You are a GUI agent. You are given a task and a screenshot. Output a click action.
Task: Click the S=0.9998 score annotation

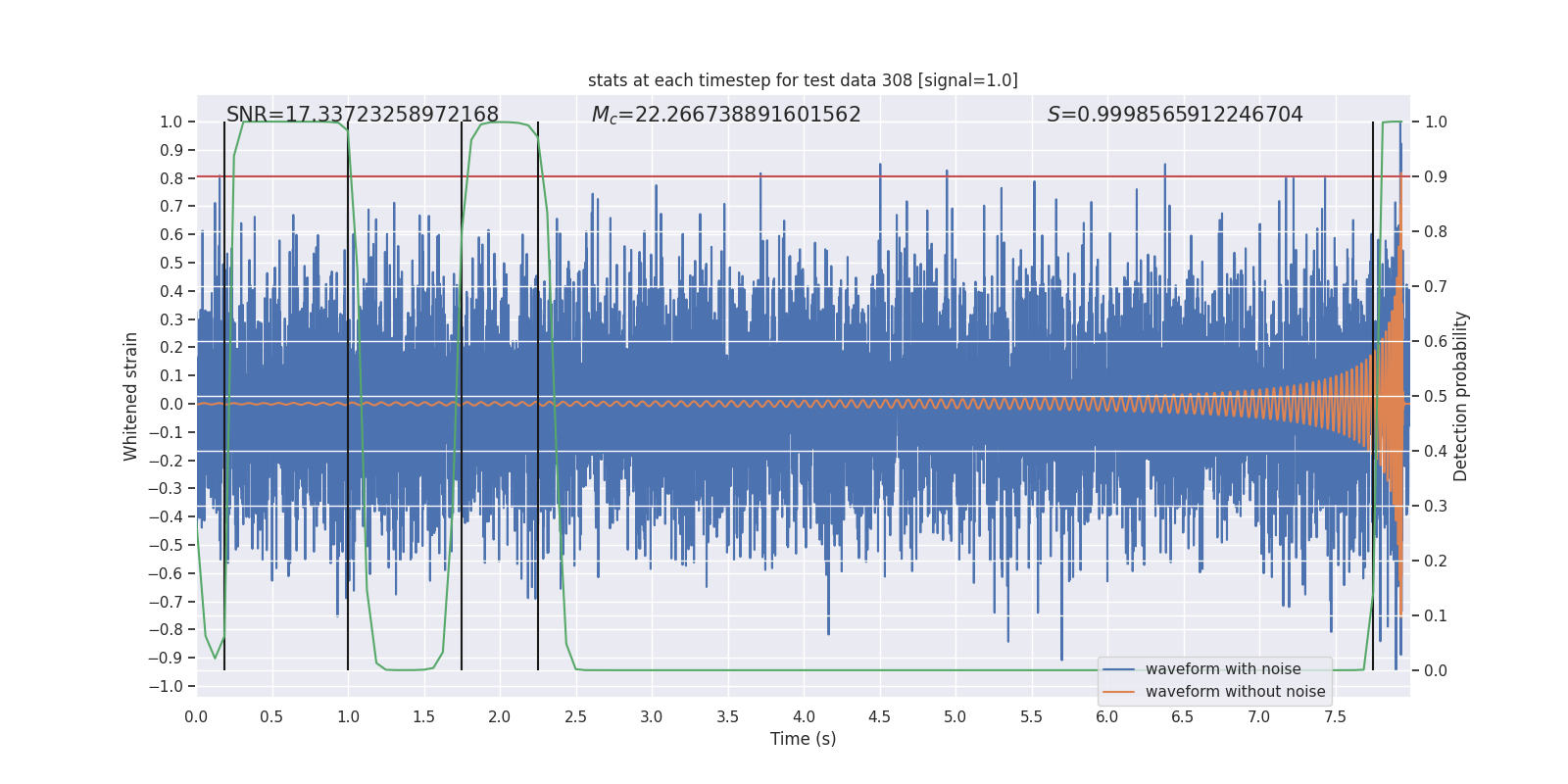(1175, 115)
